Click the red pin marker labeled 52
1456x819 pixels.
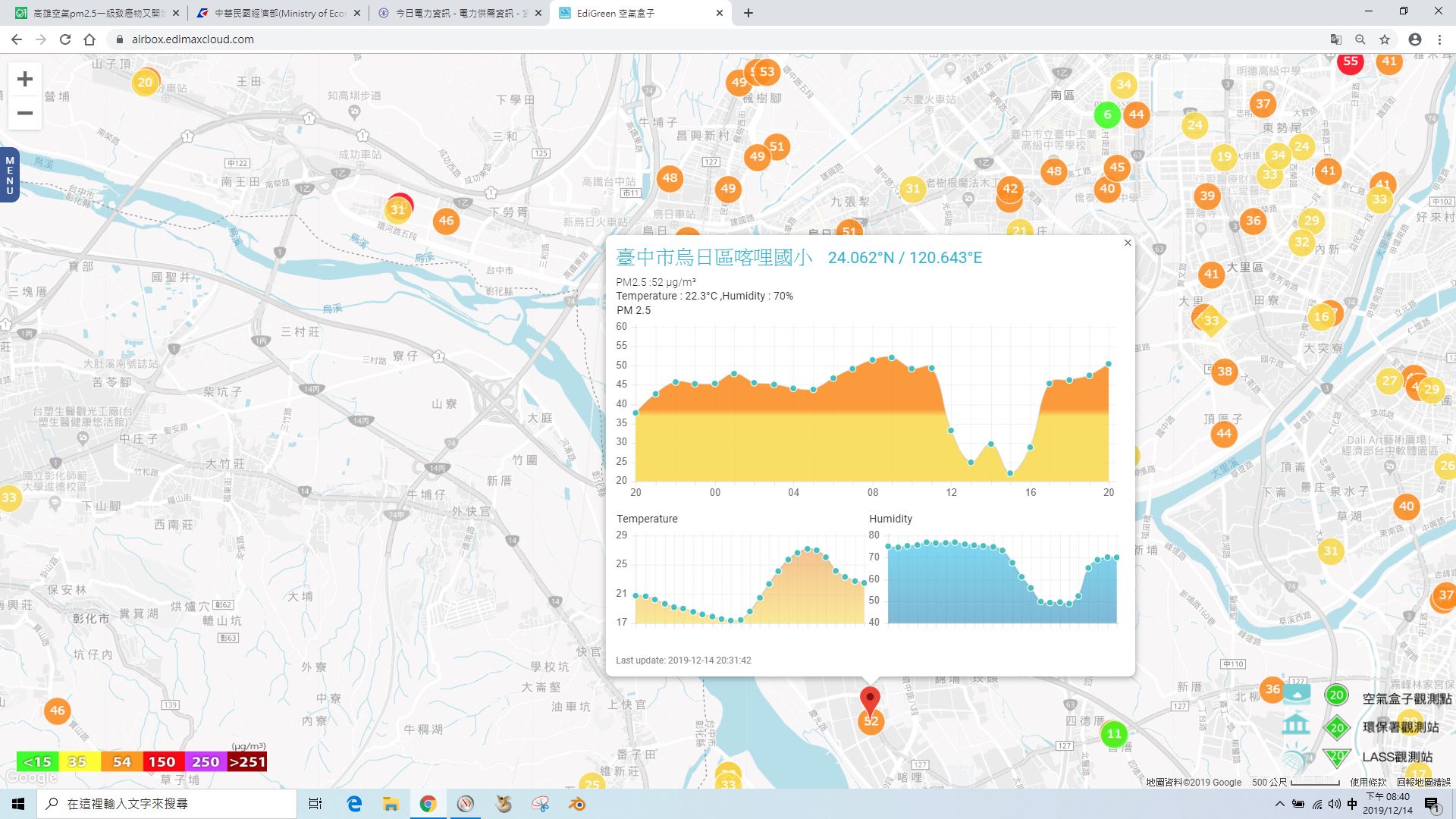tap(870, 700)
